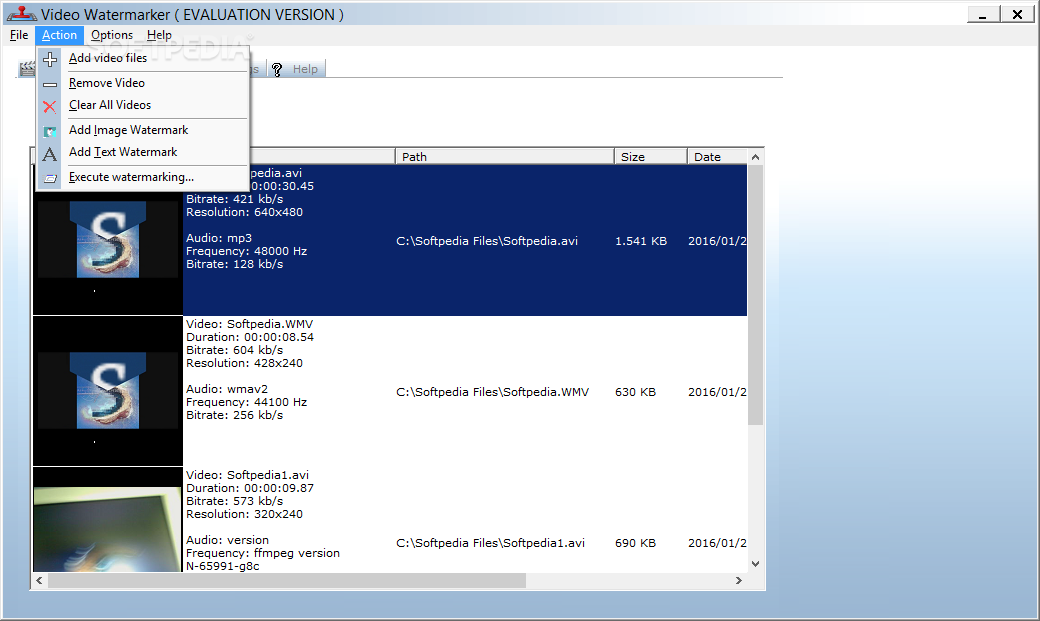Click the vertical scrollbar down arrow
Image resolution: width=1040 pixels, height=621 pixels.
click(x=755, y=564)
